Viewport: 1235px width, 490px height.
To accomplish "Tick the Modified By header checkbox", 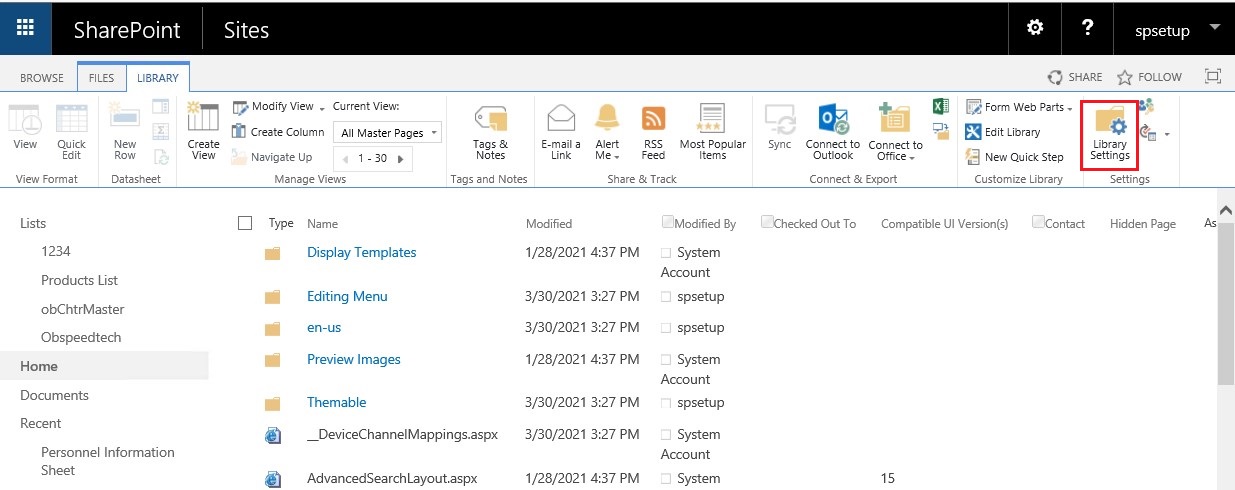I will [668, 221].
